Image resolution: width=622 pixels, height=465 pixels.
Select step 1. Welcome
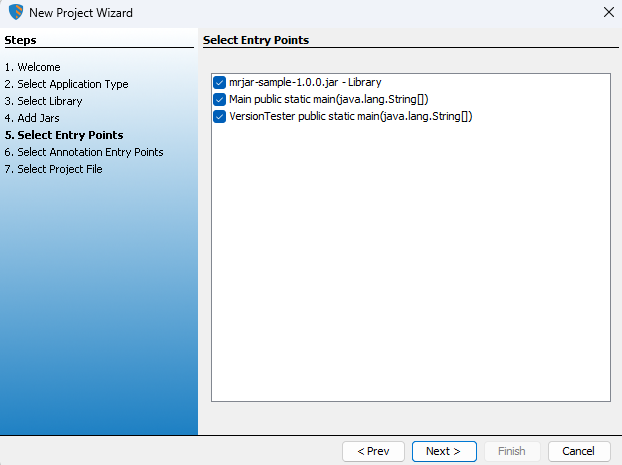[33, 67]
